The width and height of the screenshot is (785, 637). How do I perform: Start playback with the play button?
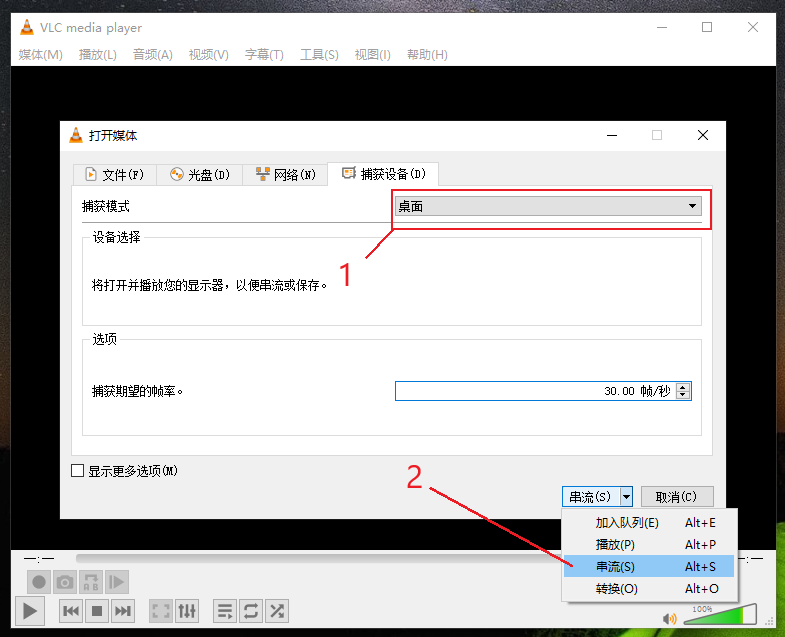[30, 611]
